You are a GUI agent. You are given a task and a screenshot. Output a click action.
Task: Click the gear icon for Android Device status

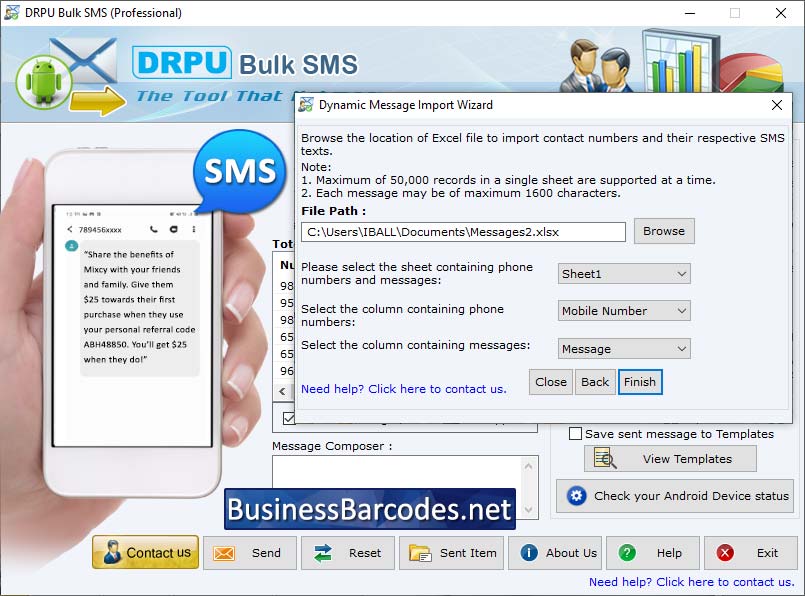coord(577,496)
